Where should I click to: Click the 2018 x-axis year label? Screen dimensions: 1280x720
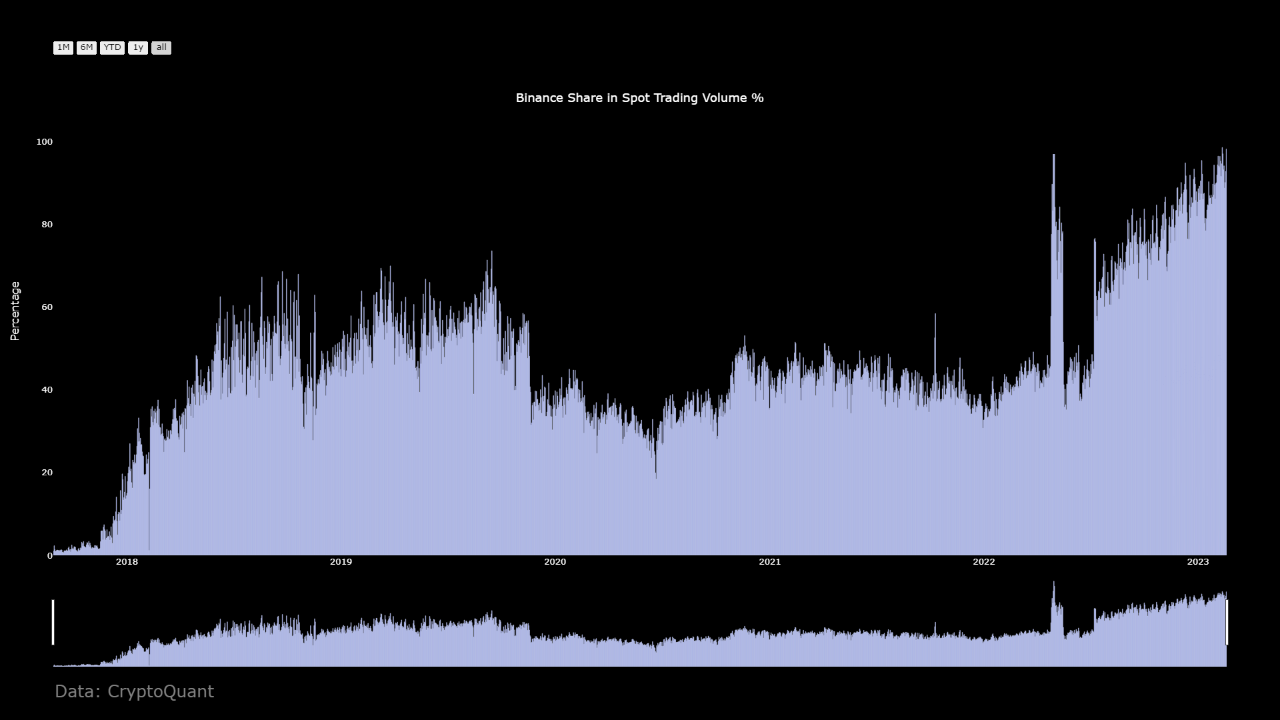tap(126, 562)
